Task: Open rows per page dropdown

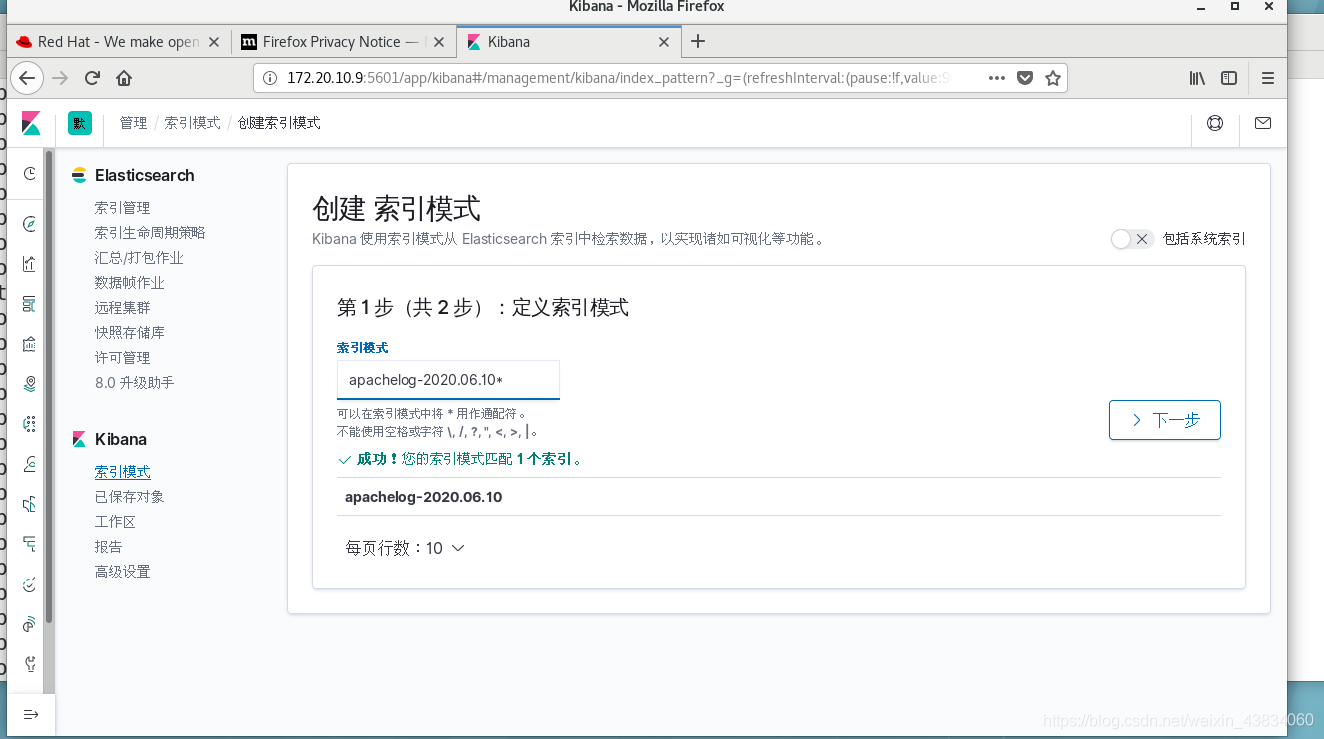Action: pos(405,548)
